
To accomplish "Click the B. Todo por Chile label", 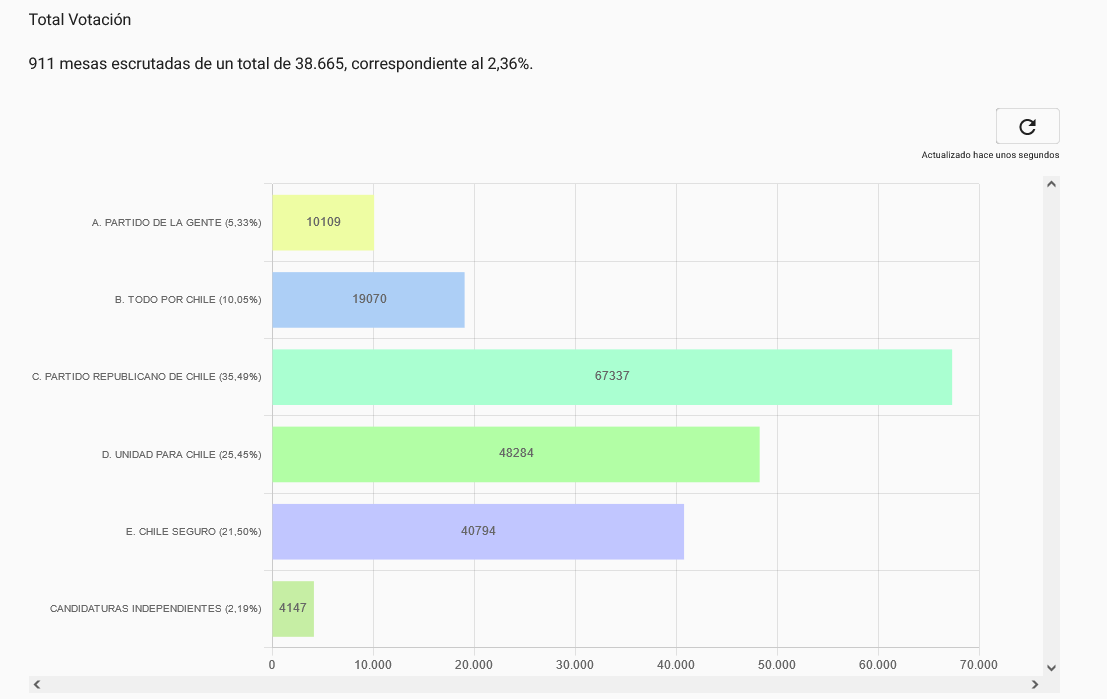I will (188, 299).
